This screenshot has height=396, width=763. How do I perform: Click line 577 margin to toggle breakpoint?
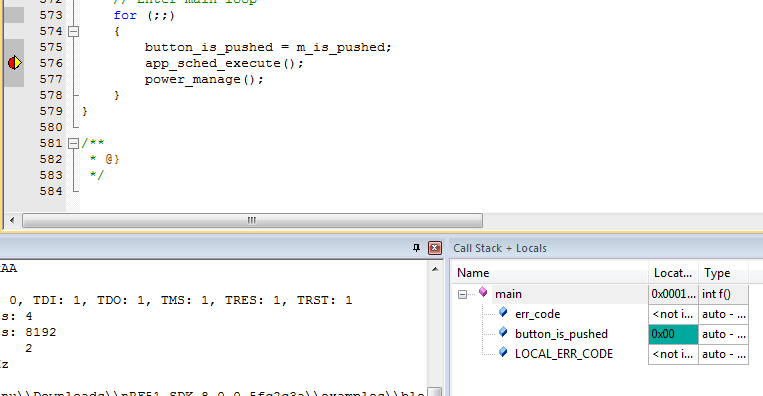15,79
